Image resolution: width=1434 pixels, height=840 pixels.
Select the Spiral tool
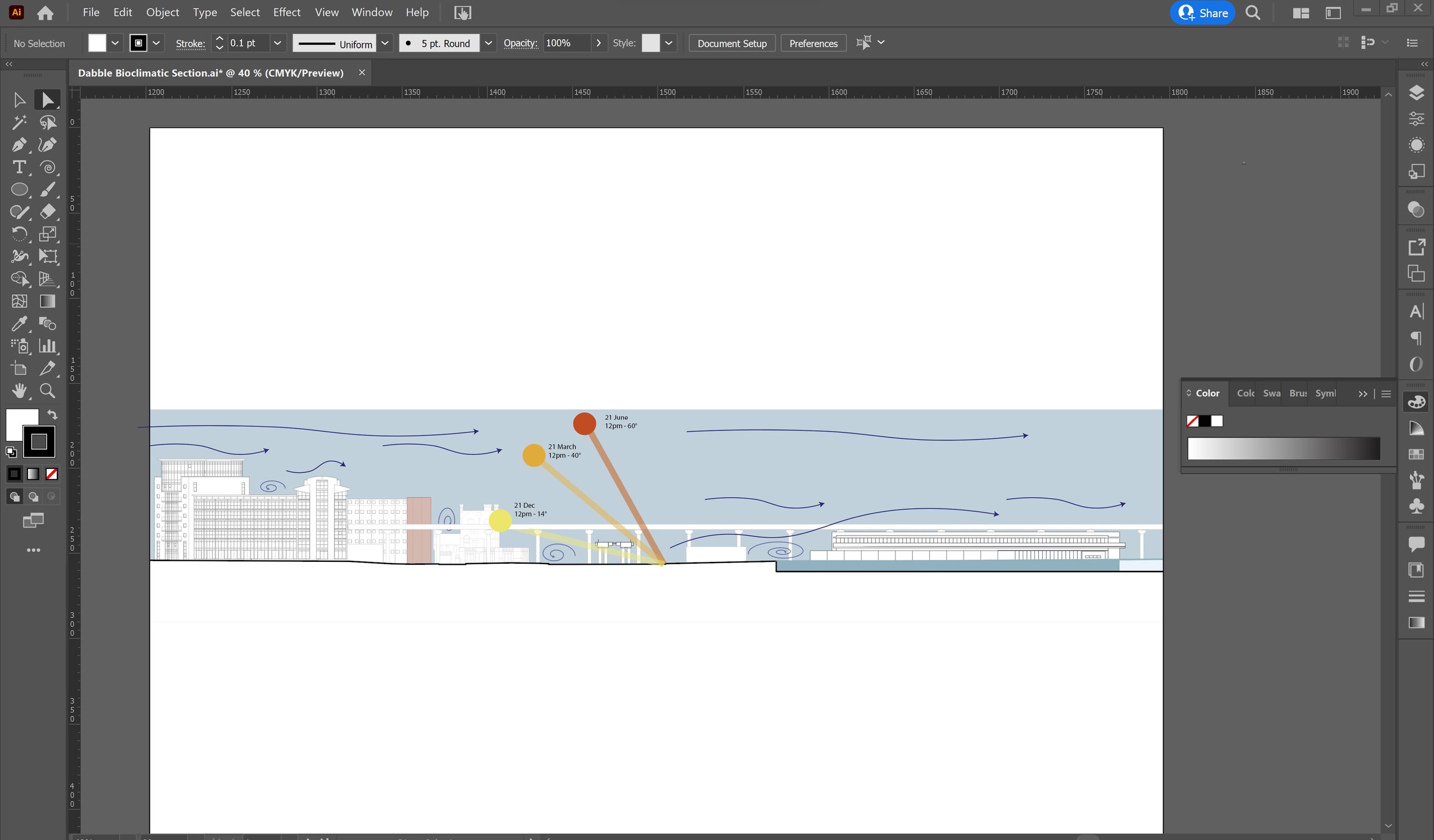pos(48,167)
